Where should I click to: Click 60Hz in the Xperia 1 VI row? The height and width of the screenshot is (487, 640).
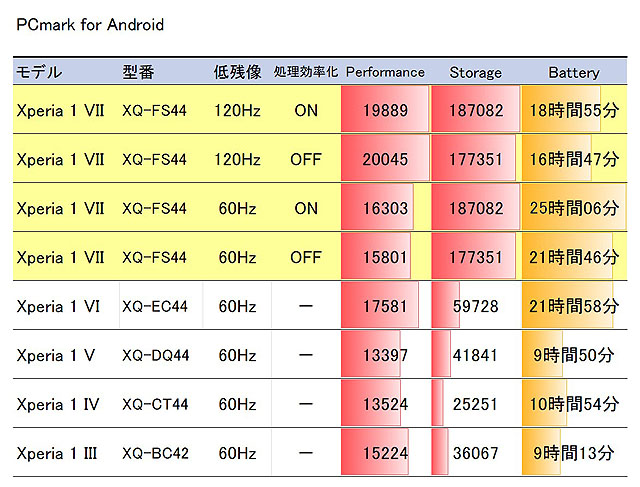click(237, 306)
